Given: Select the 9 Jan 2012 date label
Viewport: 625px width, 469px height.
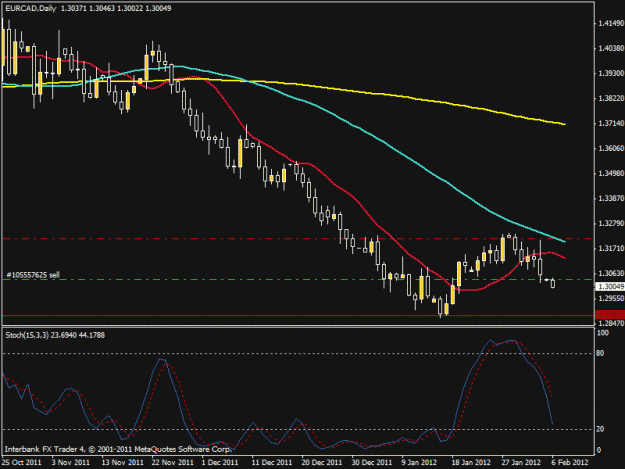Looking at the screenshot, I should tap(419, 462).
